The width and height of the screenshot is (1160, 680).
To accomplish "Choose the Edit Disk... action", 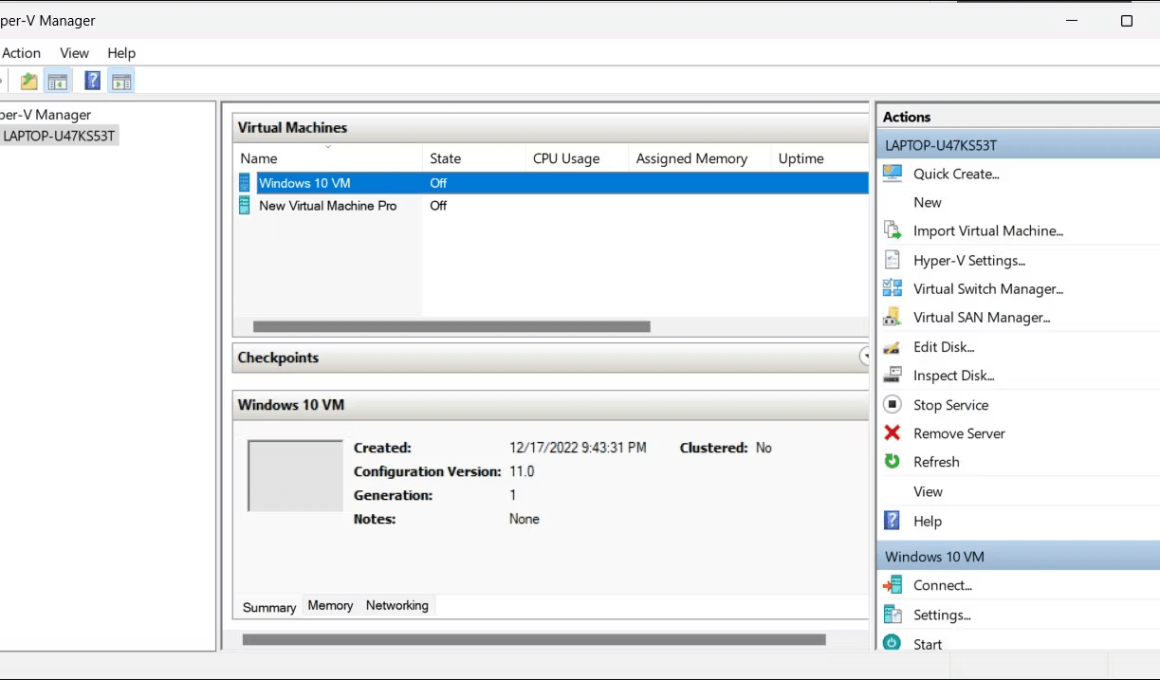I will point(943,346).
